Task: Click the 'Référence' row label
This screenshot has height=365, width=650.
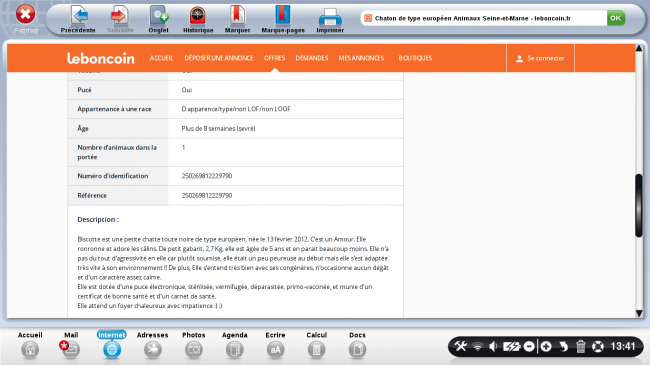Action: tap(92, 195)
